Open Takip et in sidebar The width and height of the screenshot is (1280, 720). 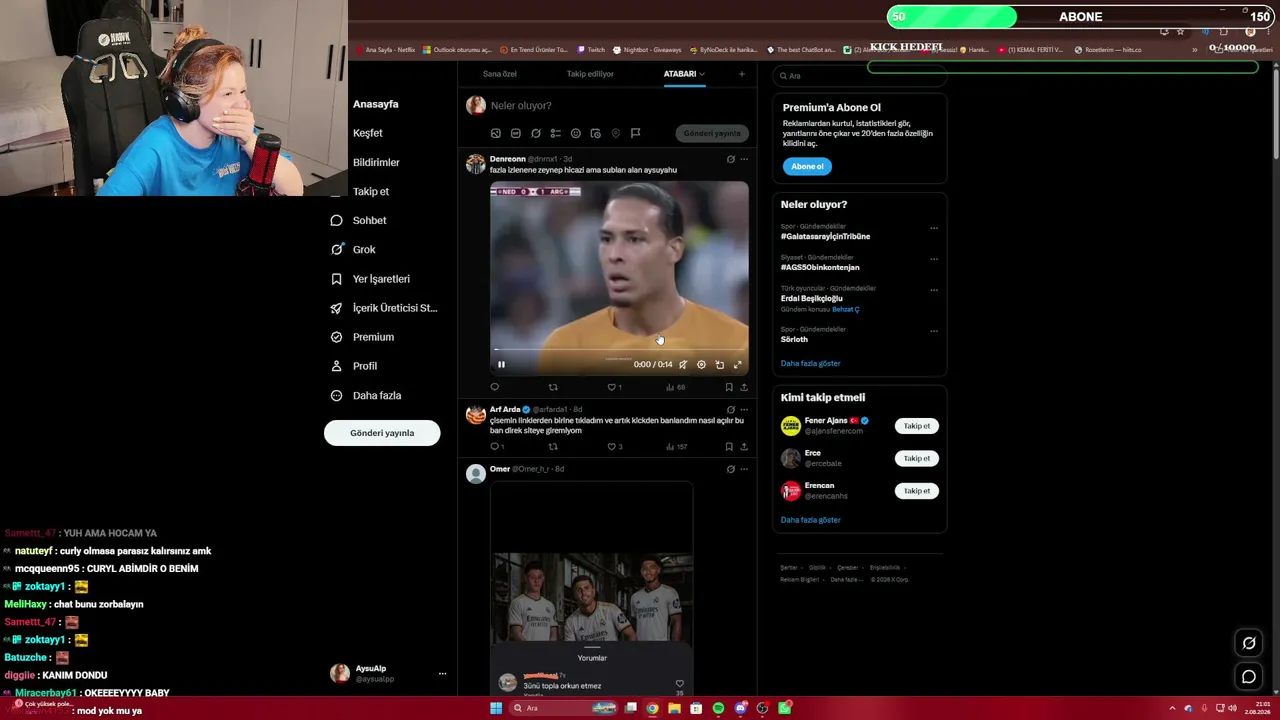pyautogui.click(x=371, y=191)
